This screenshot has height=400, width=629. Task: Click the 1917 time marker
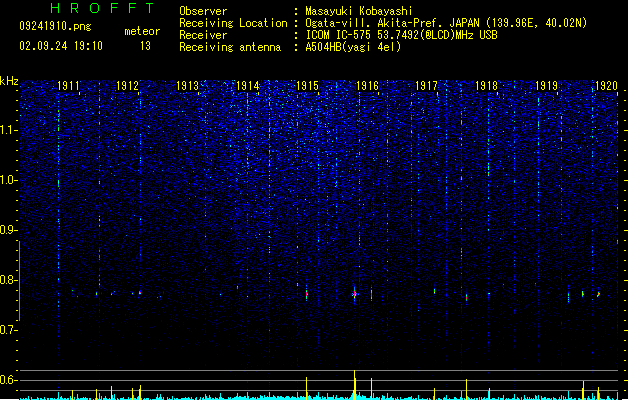pos(426,85)
